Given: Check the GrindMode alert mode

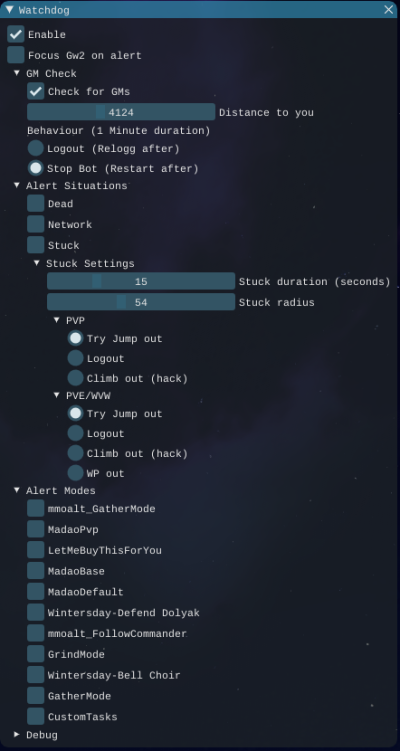Looking at the screenshot, I should point(35,654).
